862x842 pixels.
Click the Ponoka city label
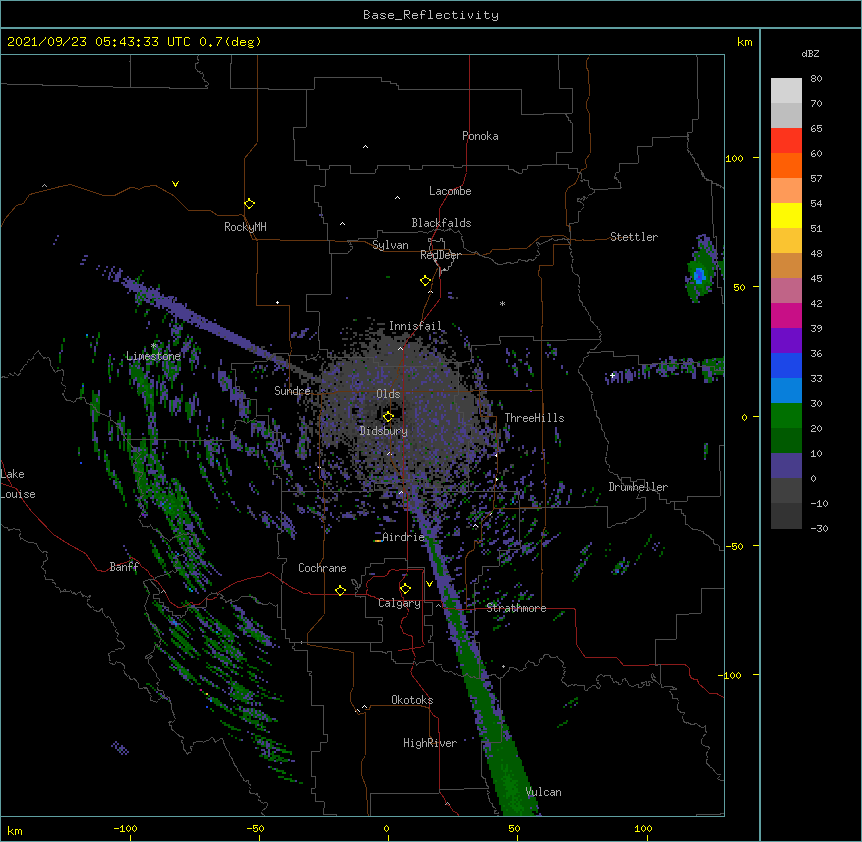480,136
